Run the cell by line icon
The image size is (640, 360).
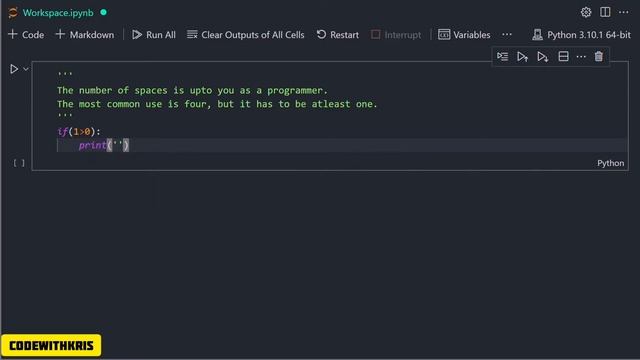click(x=502, y=56)
